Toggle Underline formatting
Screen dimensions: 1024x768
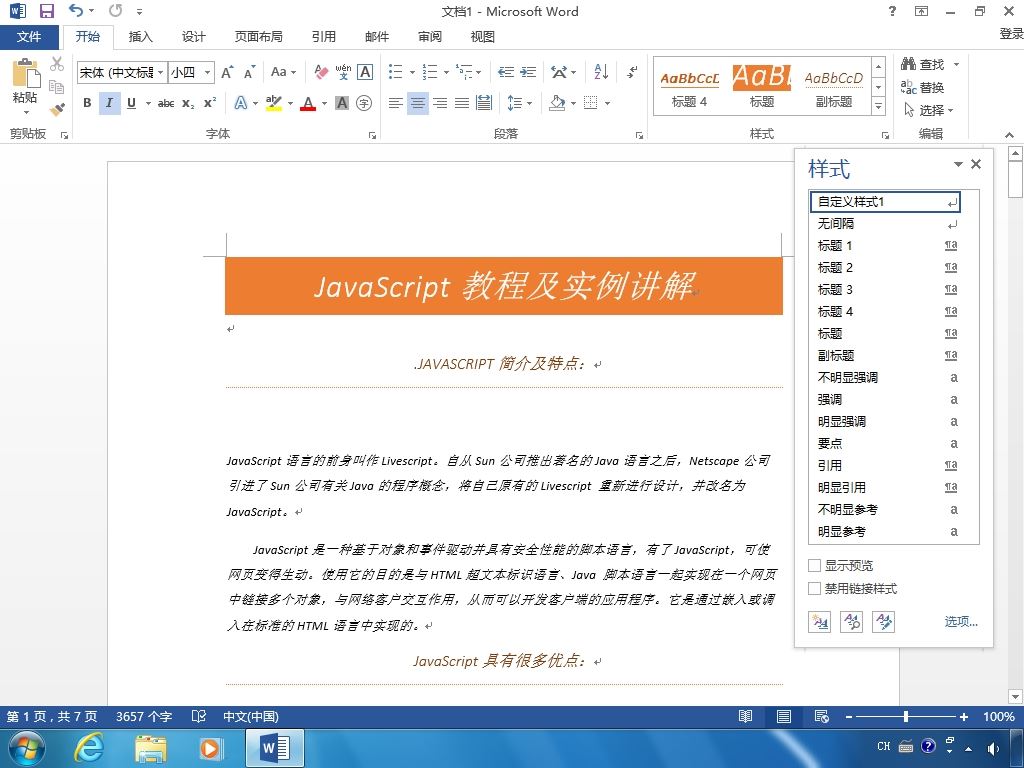[x=131, y=103]
